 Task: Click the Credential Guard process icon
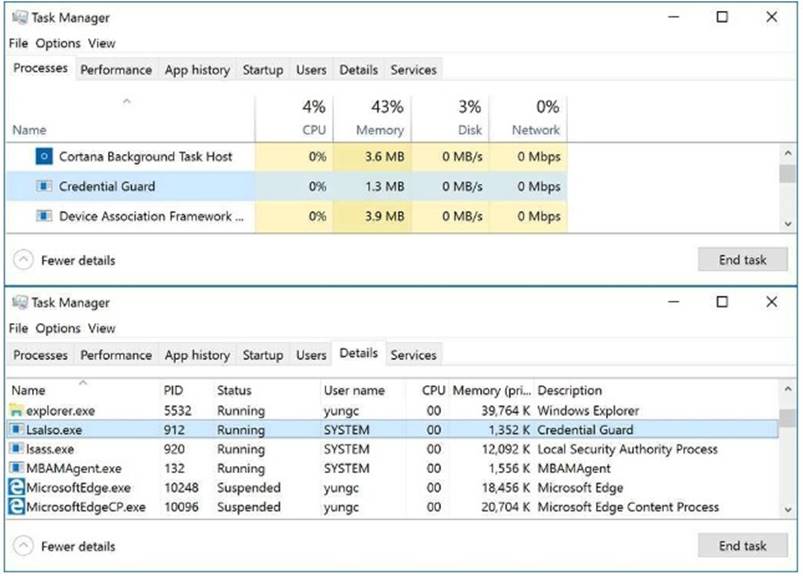44,186
